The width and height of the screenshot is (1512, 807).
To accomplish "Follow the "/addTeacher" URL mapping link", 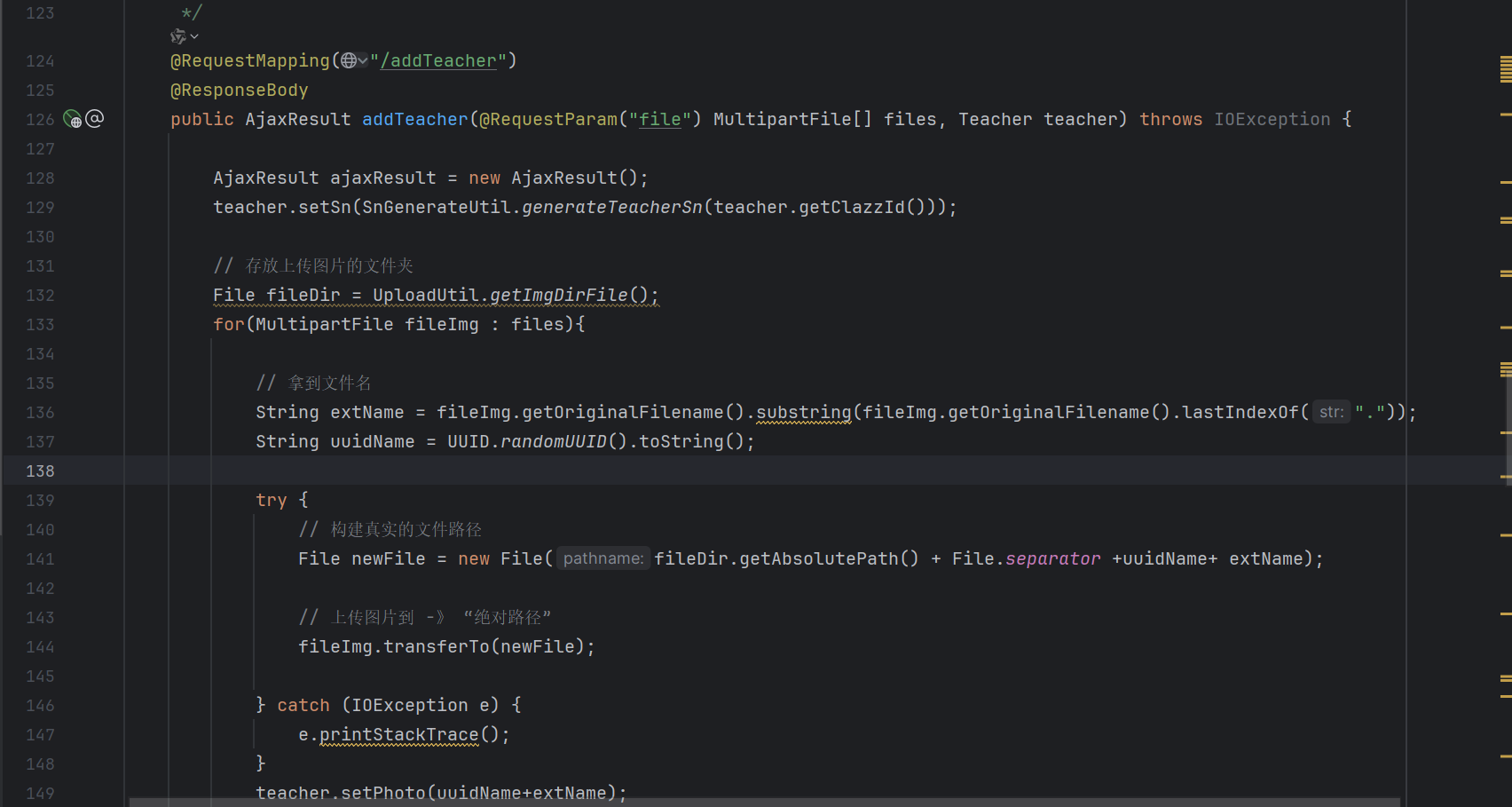I will point(438,60).
